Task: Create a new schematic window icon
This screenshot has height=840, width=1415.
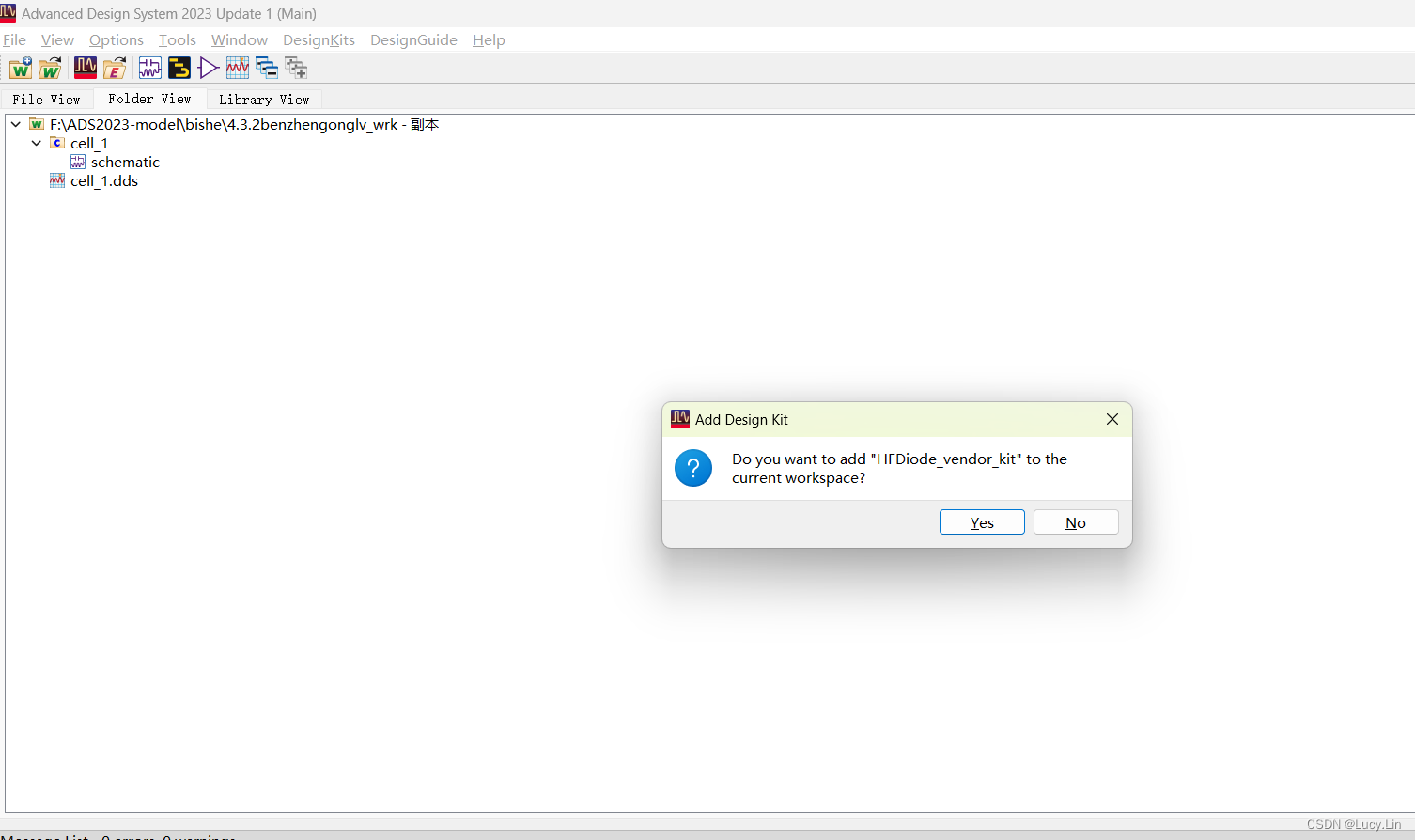Action: click(x=150, y=68)
